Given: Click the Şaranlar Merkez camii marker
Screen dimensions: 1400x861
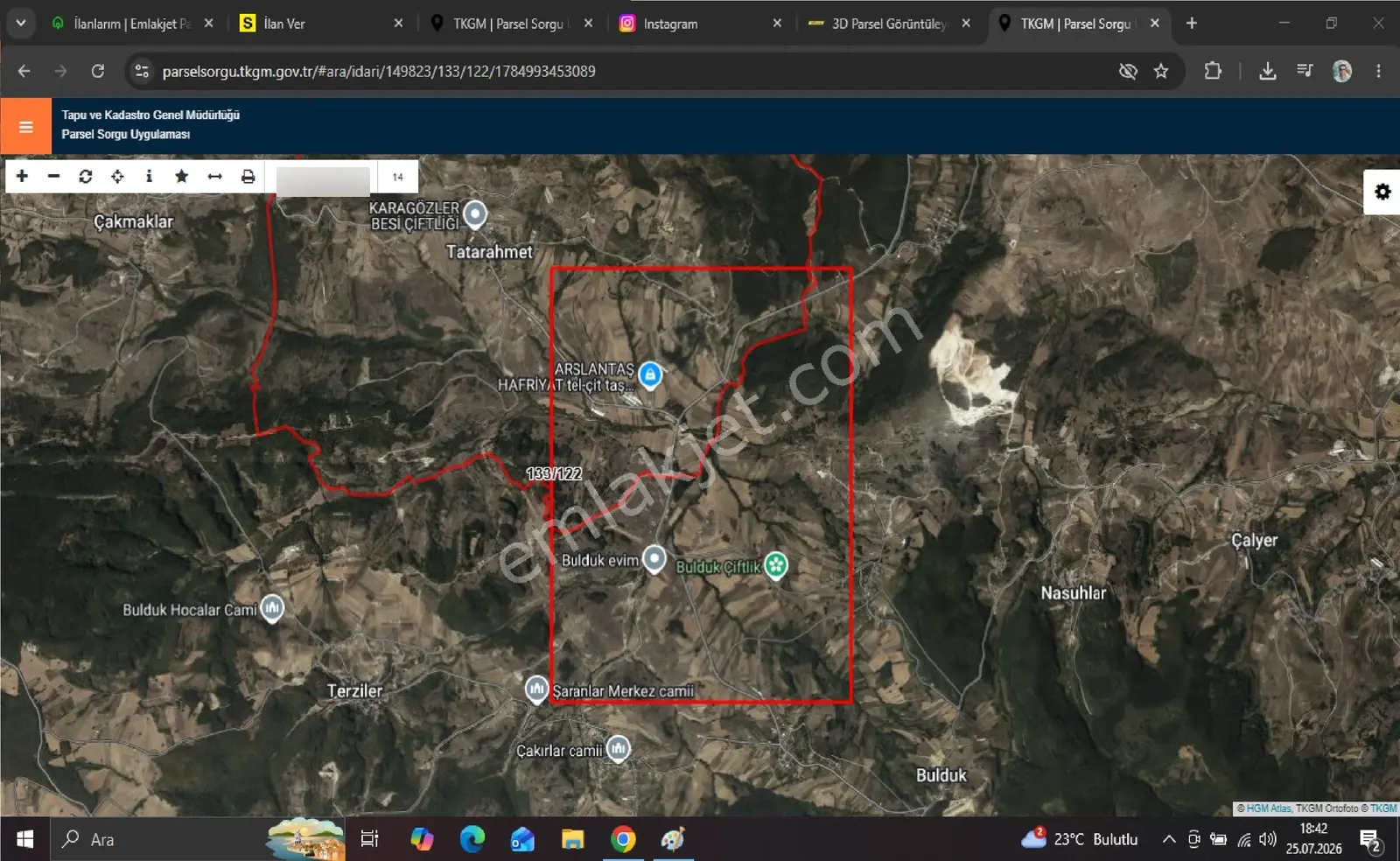Looking at the screenshot, I should (536, 689).
